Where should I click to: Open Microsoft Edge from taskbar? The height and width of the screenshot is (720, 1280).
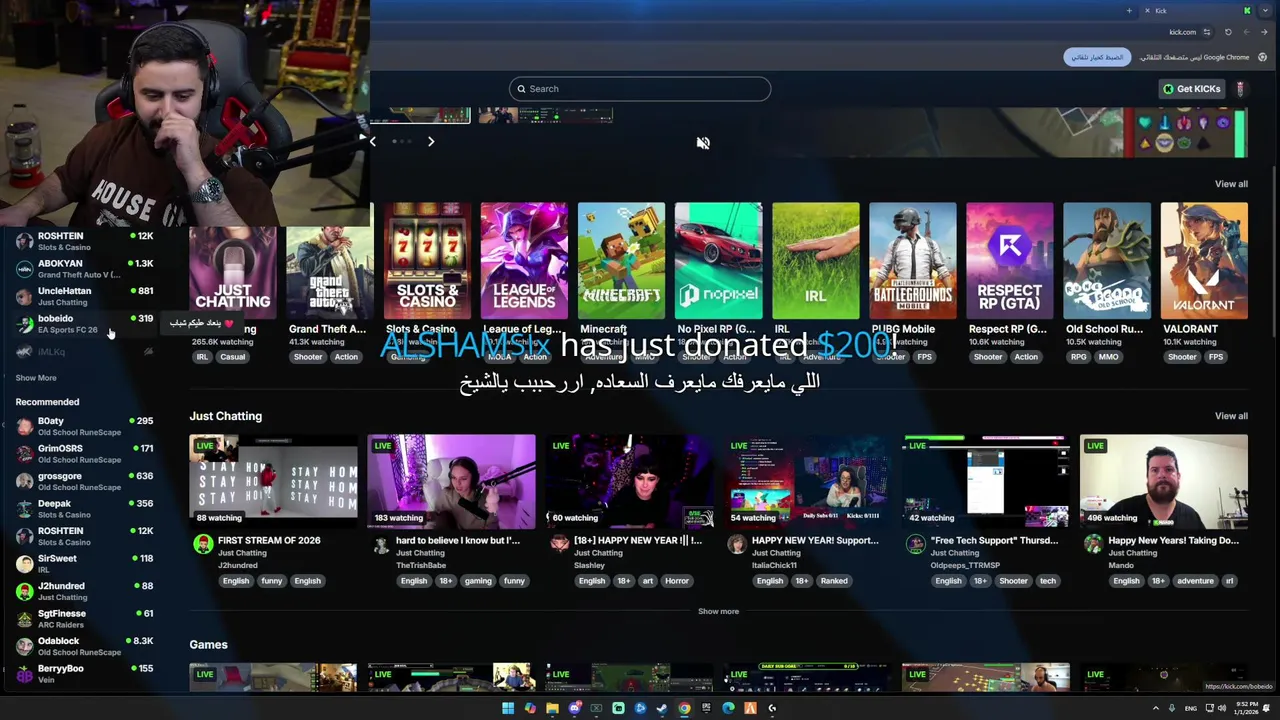pyautogui.click(x=728, y=708)
